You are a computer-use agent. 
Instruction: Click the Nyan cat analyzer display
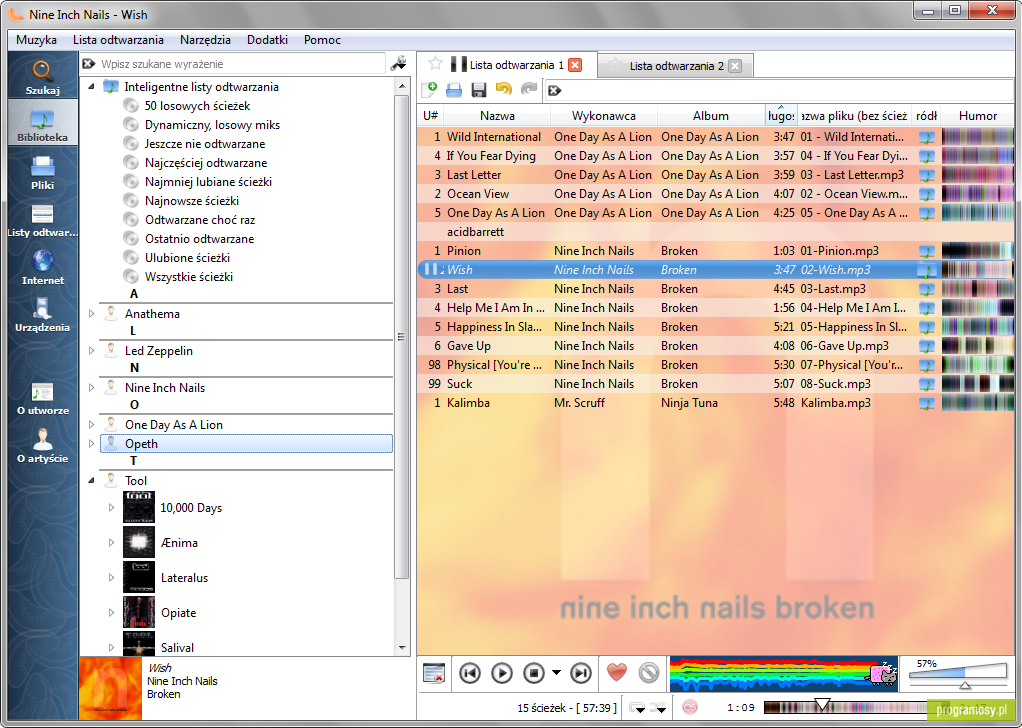784,673
